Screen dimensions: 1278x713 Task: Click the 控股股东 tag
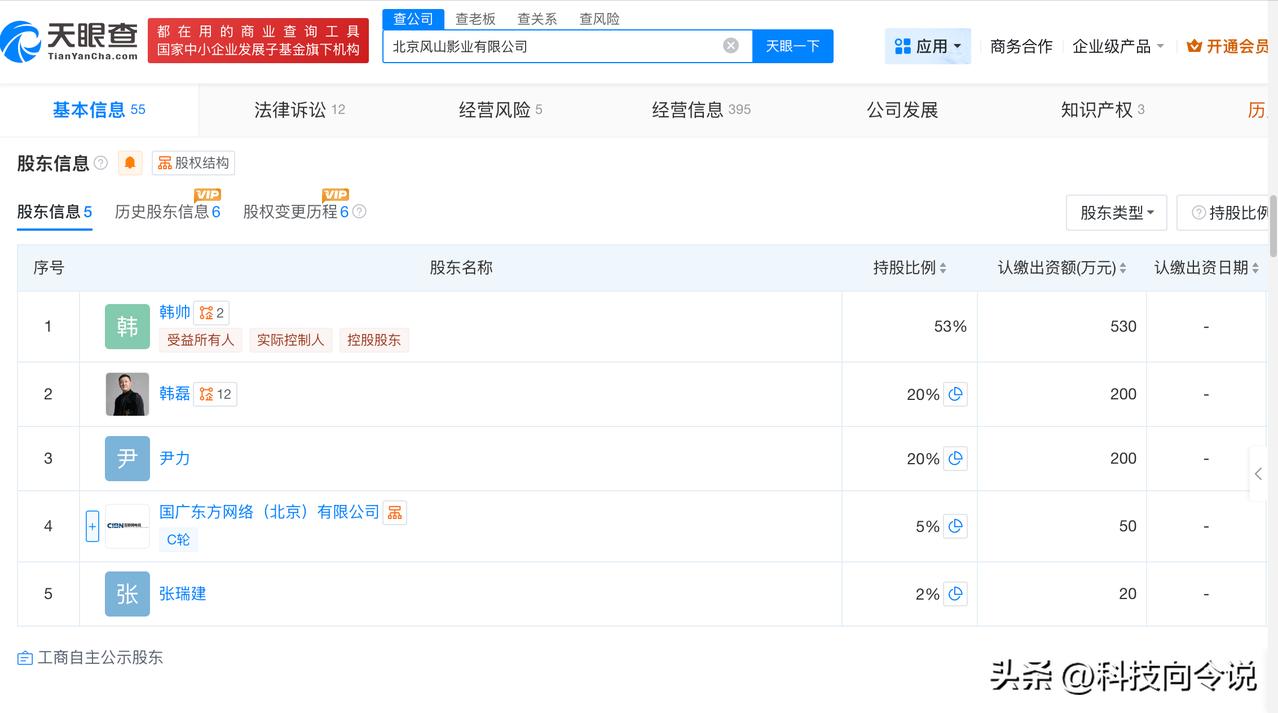(x=374, y=340)
